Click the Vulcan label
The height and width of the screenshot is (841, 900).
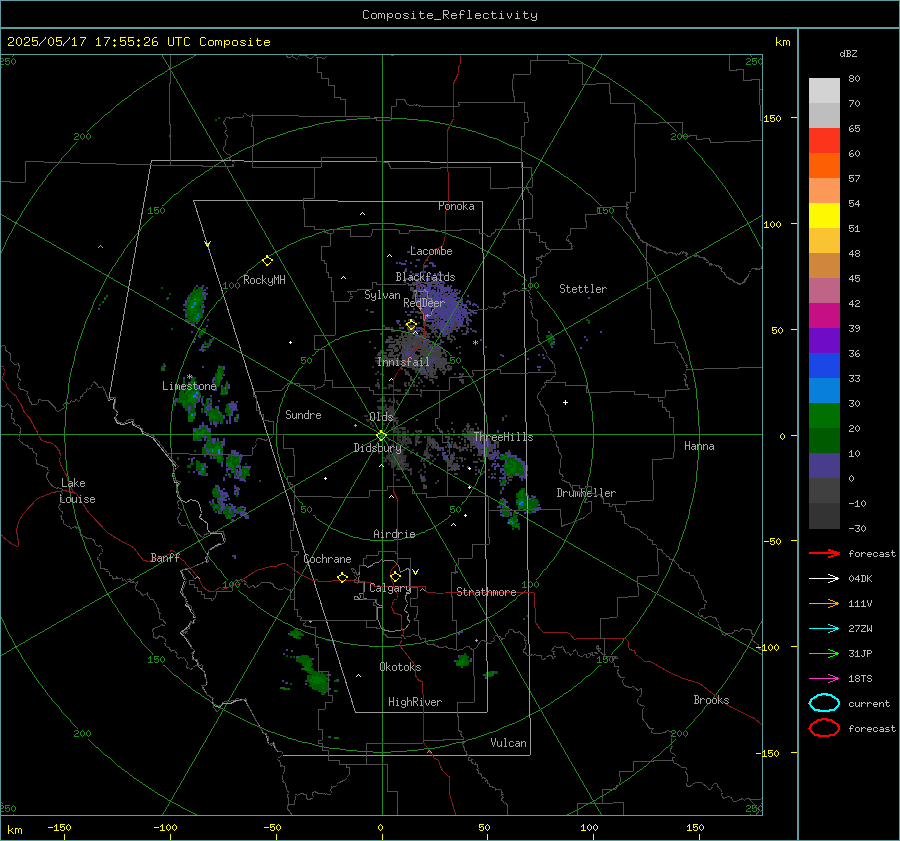(508, 743)
